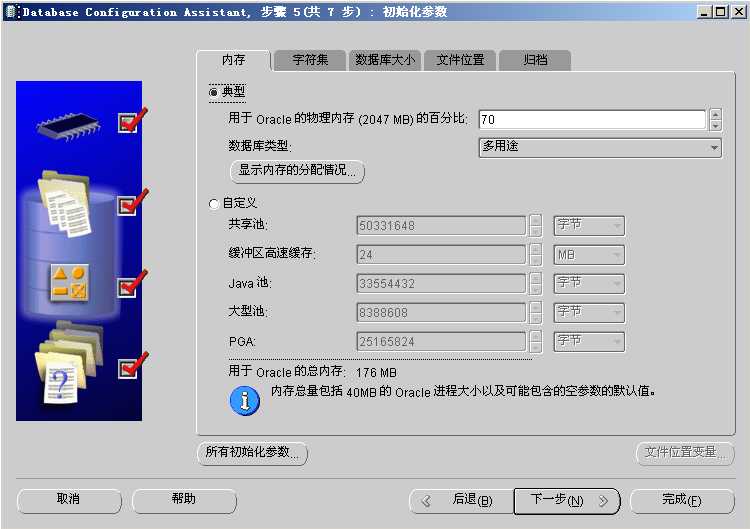
Task: Click the PGA value field
Action: tap(441, 342)
